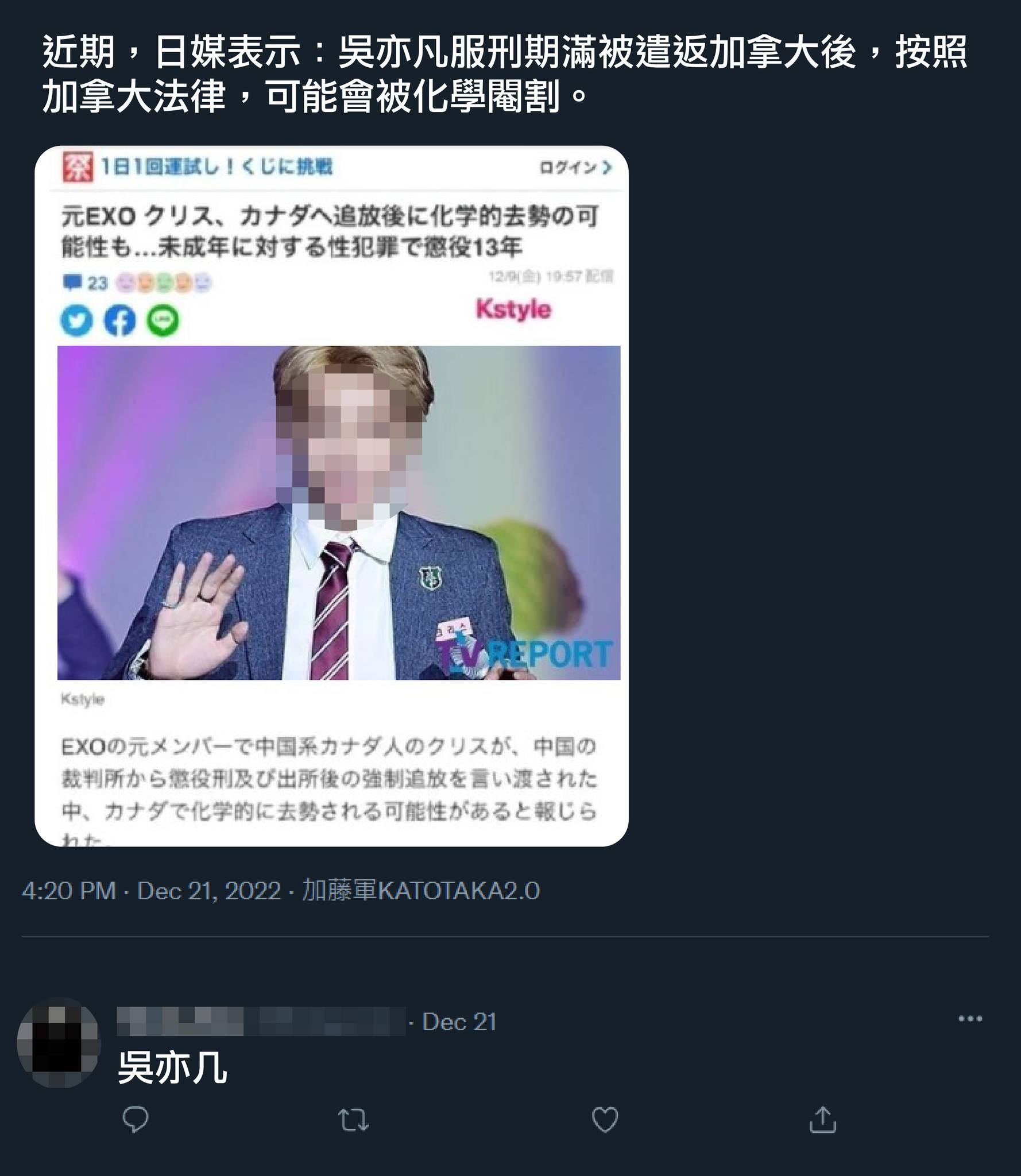Open the three-dot more options menu
This screenshot has width=1021, height=1176.
[970, 1019]
